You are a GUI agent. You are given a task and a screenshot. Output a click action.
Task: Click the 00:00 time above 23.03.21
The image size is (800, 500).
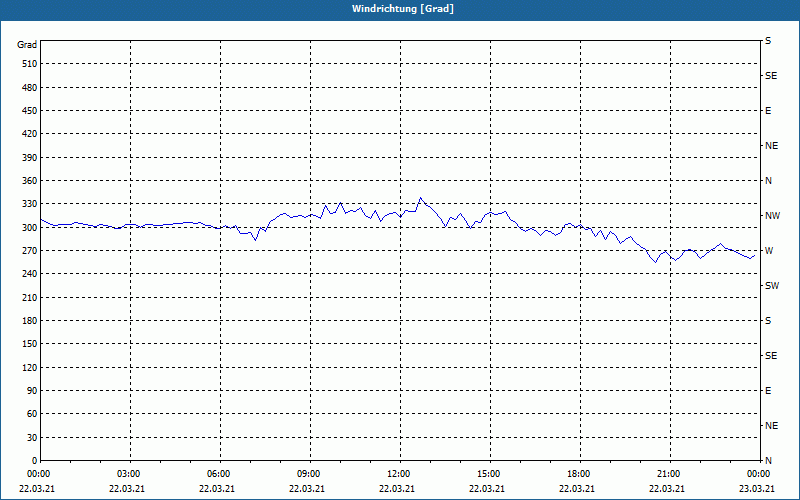click(759, 474)
